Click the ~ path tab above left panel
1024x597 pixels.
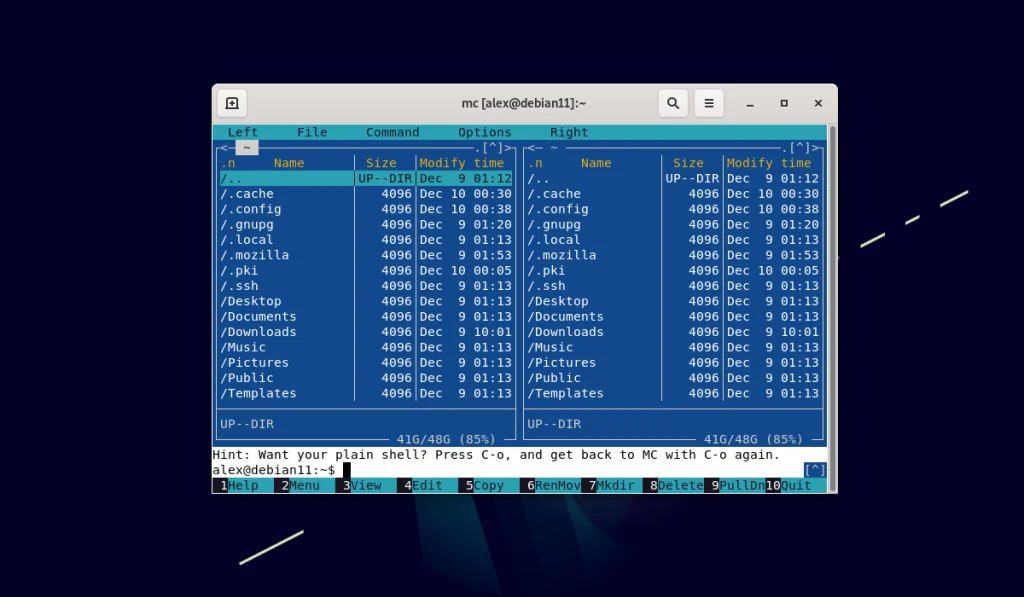(246, 147)
